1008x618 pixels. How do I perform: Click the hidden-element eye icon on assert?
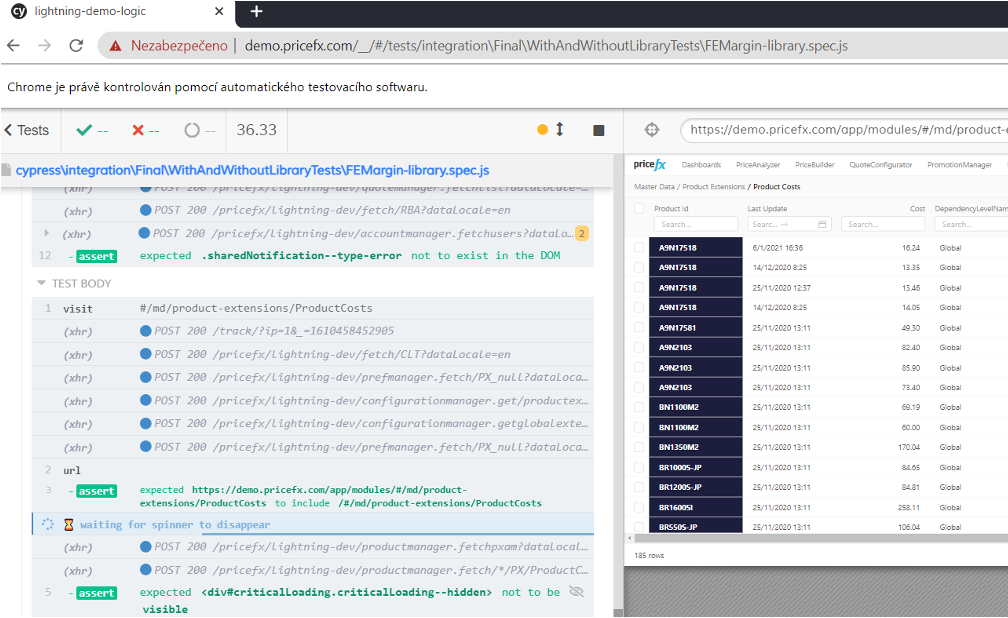[x=576, y=592]
